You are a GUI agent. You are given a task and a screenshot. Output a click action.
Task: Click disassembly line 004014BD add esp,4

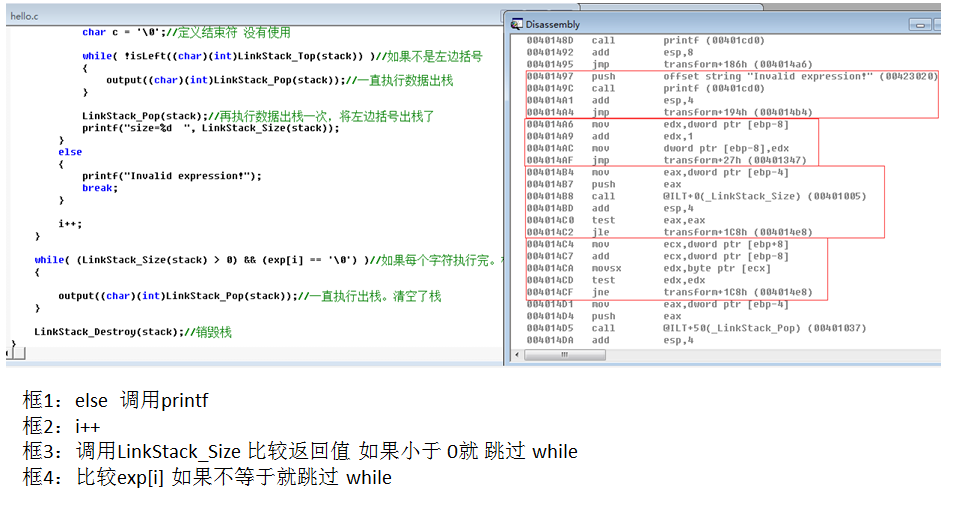point(610,208)
